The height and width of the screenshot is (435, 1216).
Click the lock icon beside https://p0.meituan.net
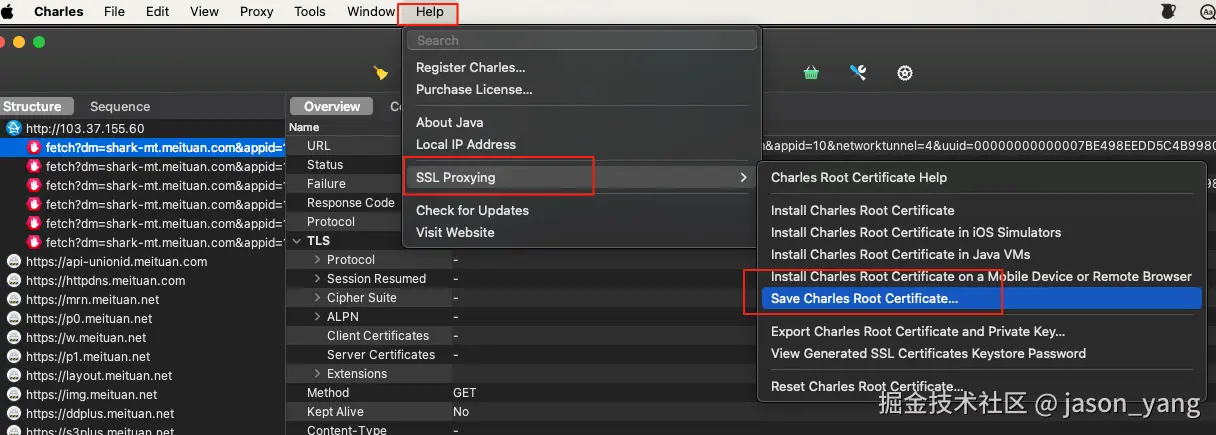pyautogui.click(x=14, y=319)
